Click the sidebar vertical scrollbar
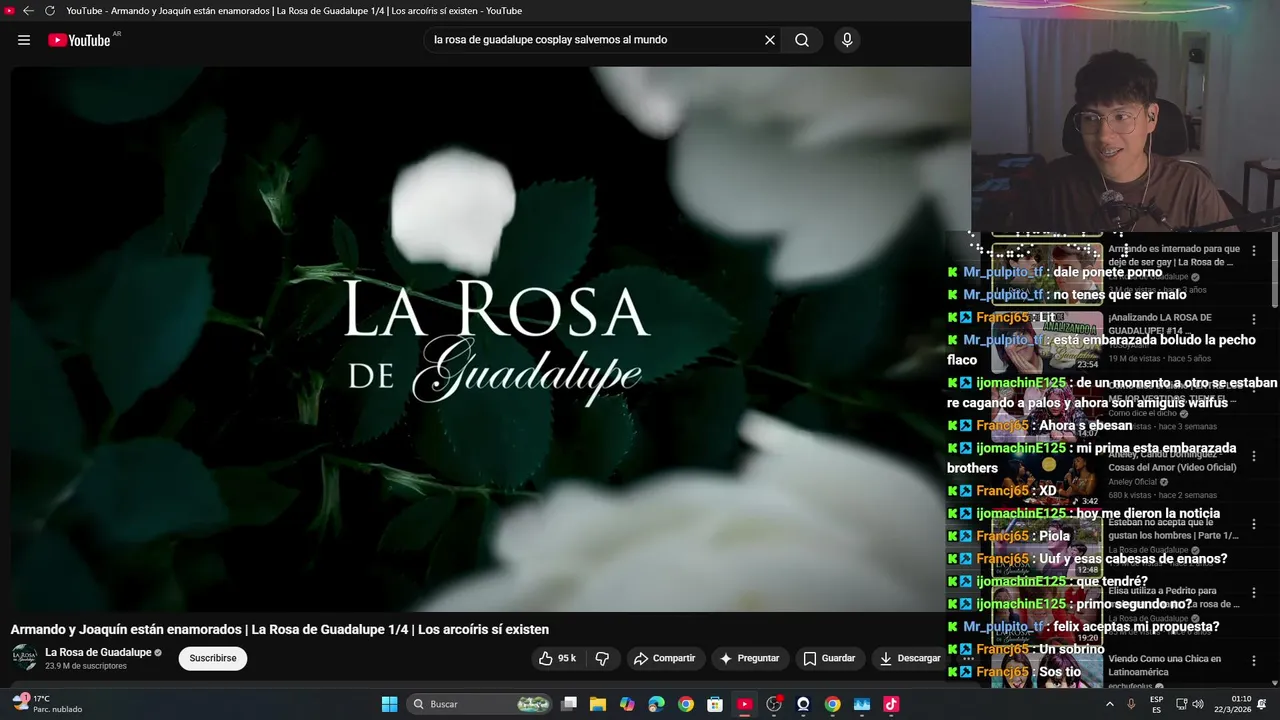This screenshot has height=720, width=1280. pos(1274,270)
